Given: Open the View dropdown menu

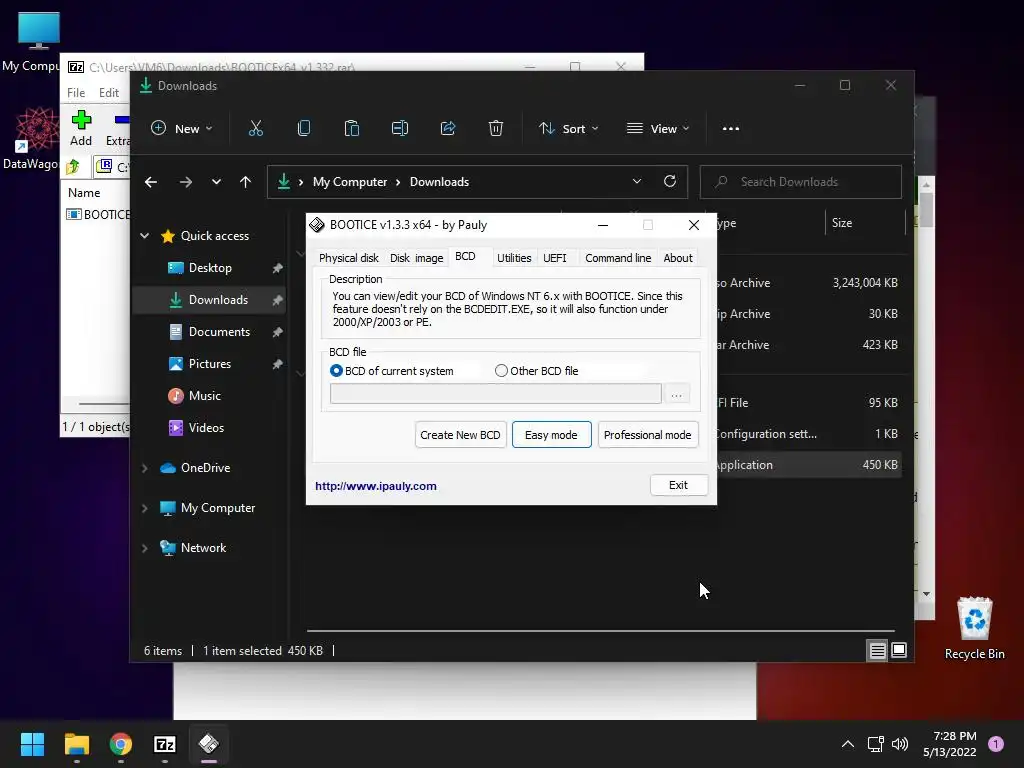Looking at the screenshot, I should [x=658, y=129].
